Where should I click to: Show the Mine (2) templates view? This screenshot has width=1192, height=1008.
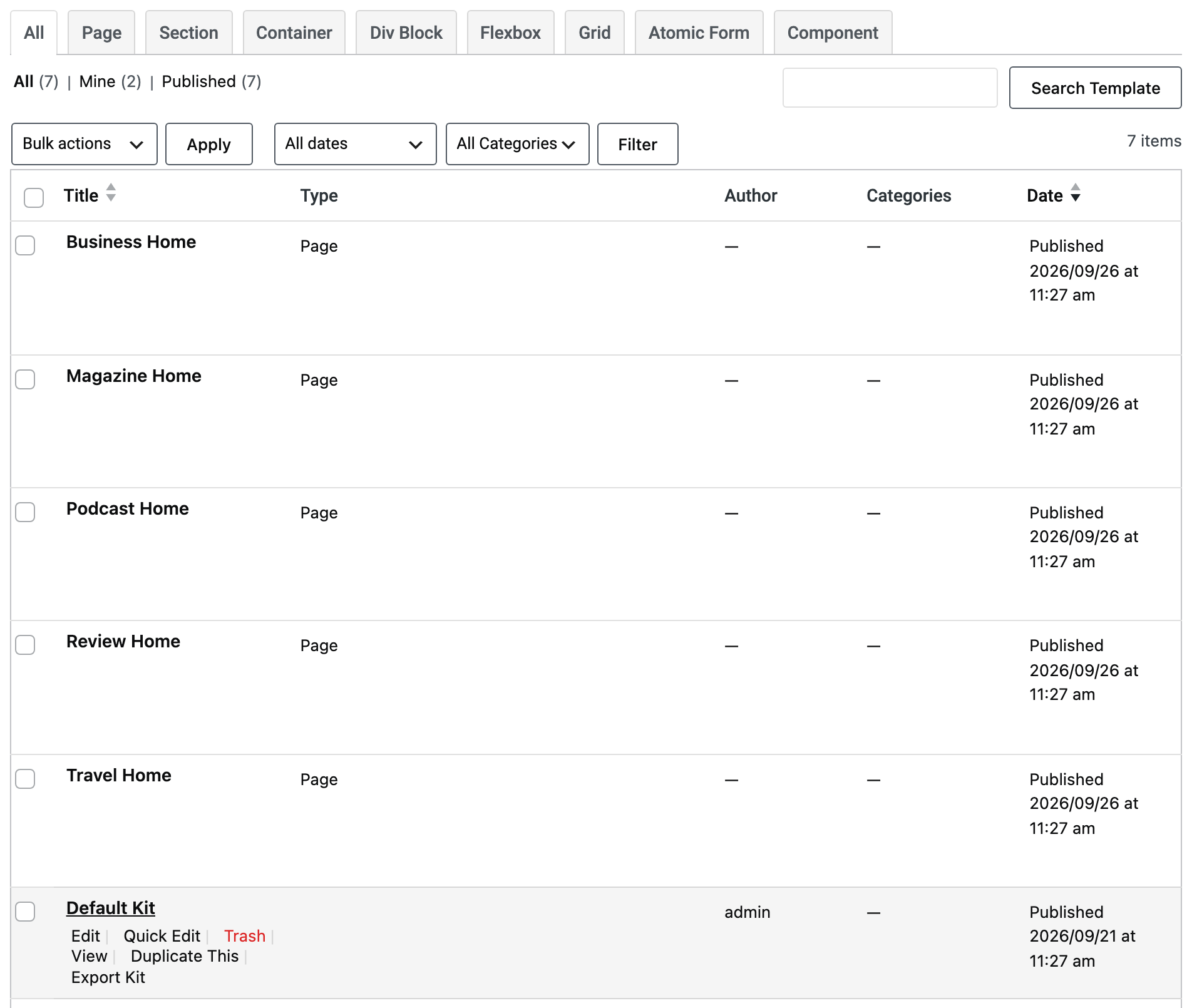pyautogui.click(x=110, y=81)
